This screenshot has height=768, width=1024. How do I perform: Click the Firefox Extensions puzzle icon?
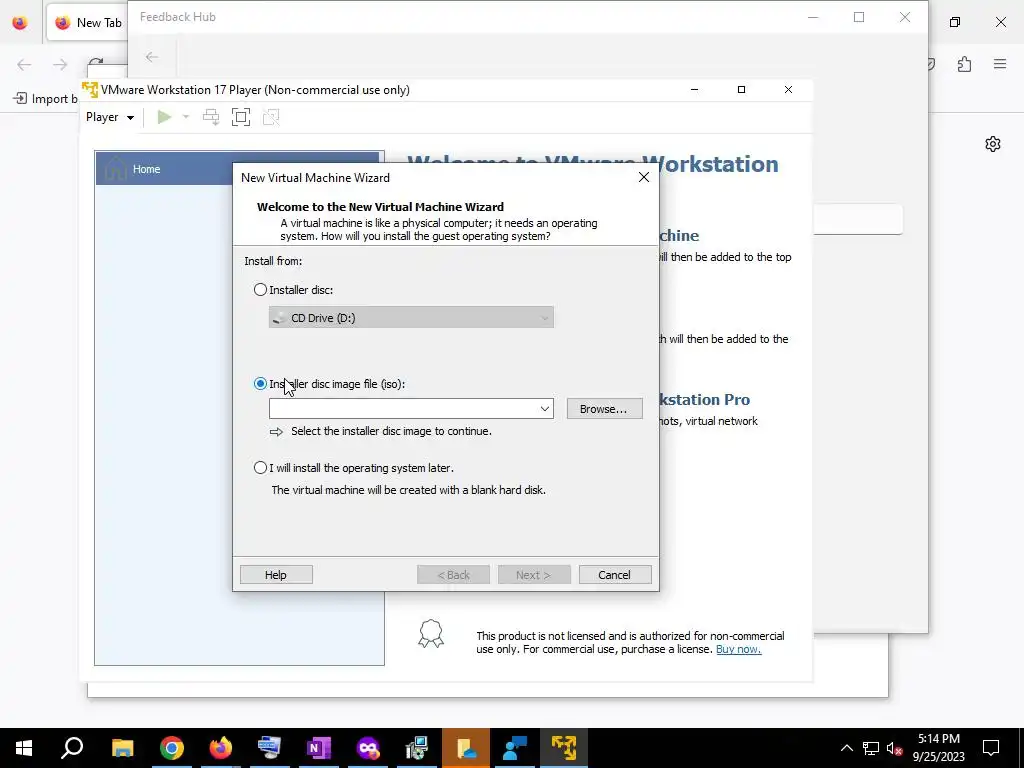964,64
